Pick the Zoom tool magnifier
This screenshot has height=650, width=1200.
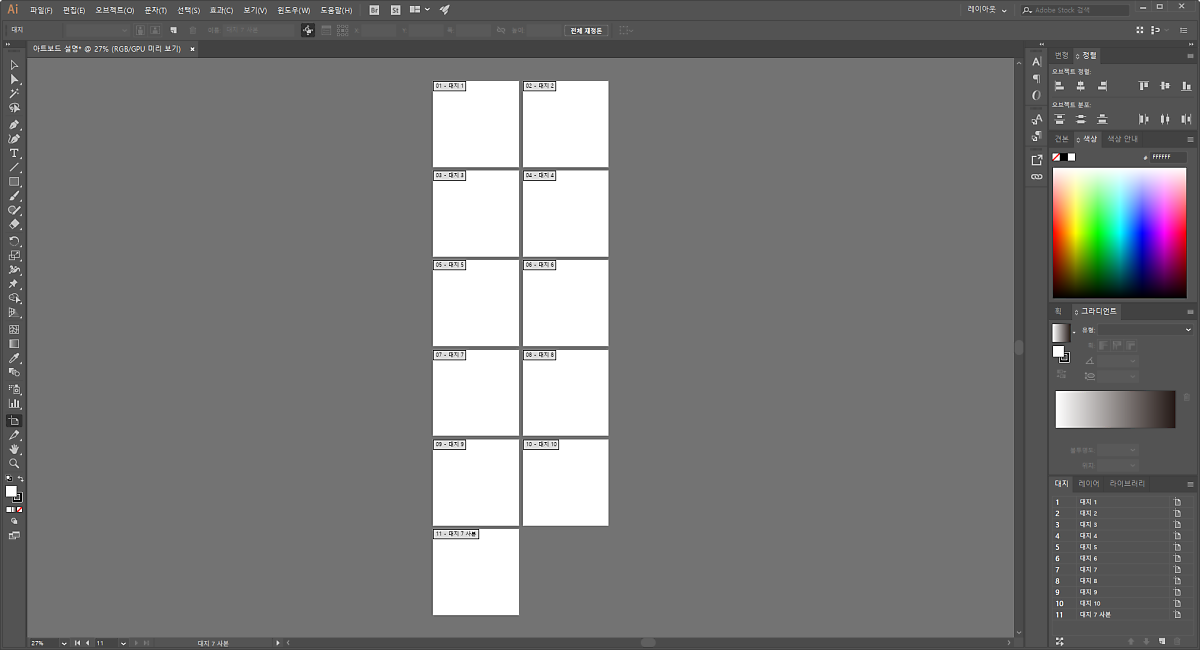pos(14,464)
